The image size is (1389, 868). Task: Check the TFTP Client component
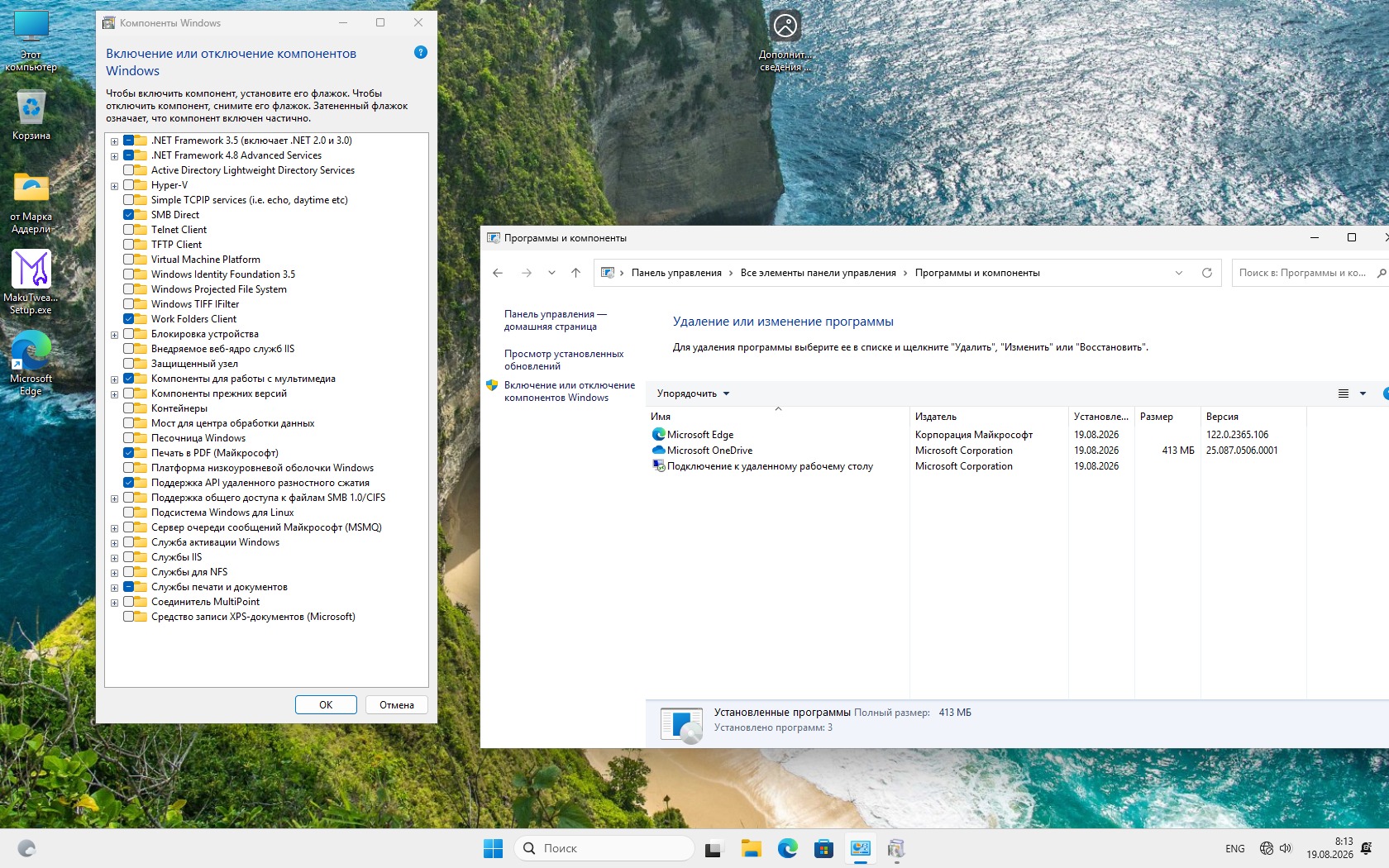coord(129,245)
